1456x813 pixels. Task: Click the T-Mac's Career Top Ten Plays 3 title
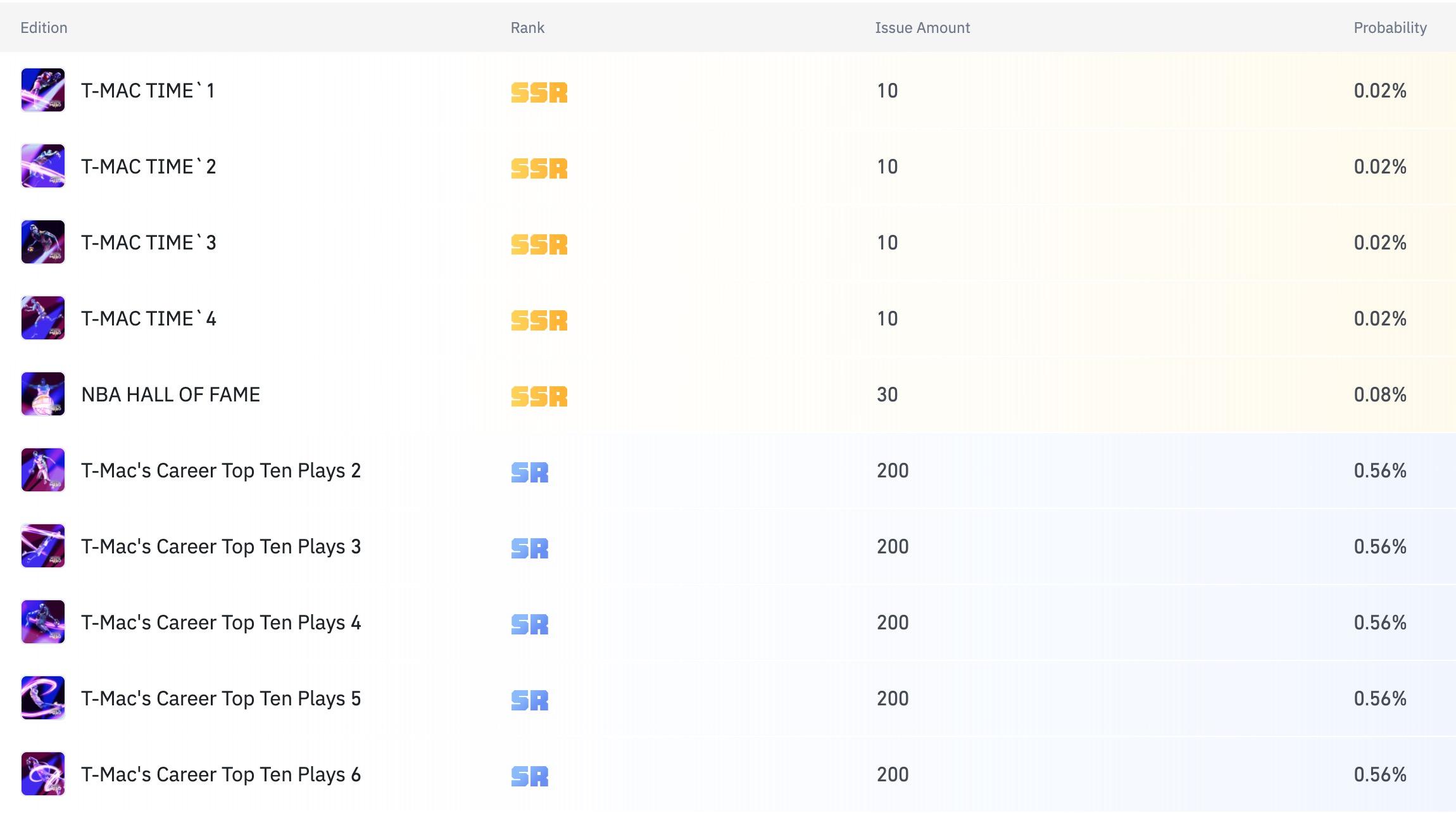pos(221,546)
